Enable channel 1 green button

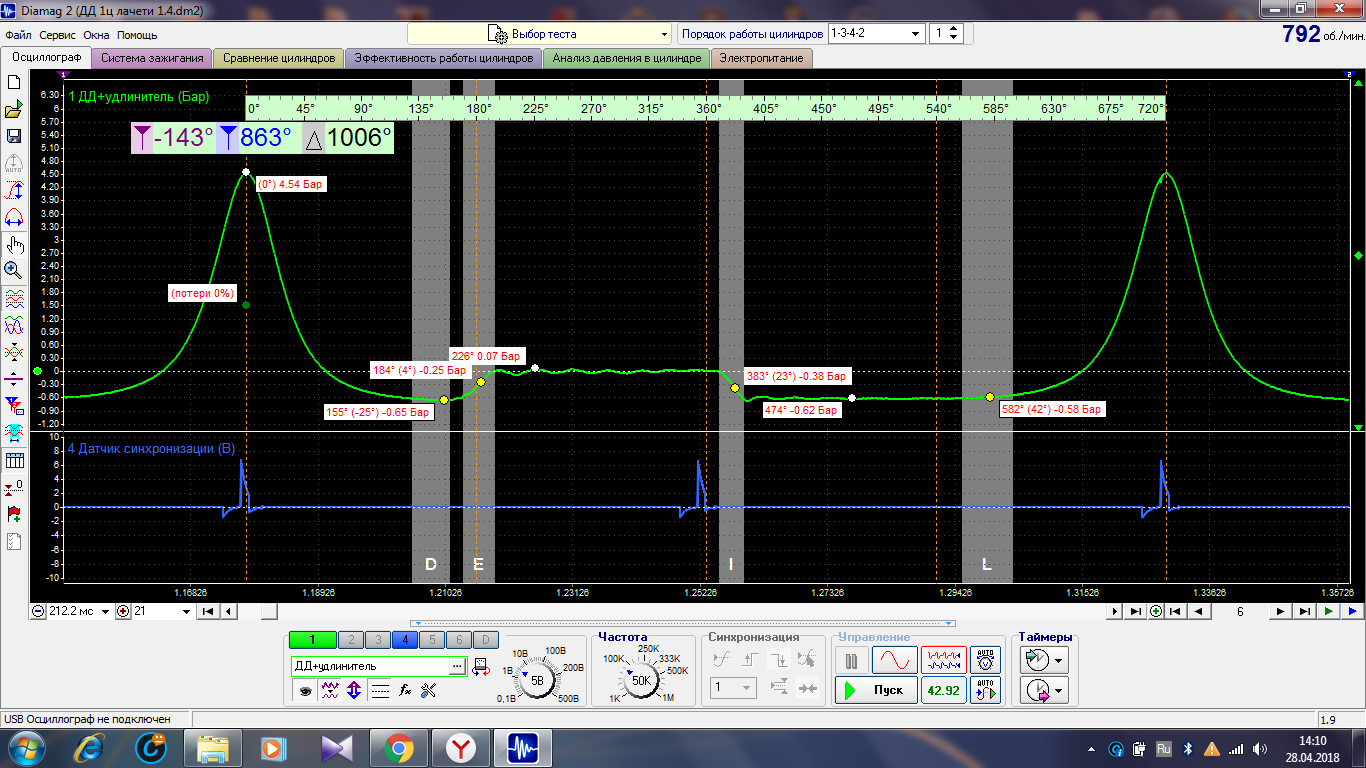coord(312,640)
